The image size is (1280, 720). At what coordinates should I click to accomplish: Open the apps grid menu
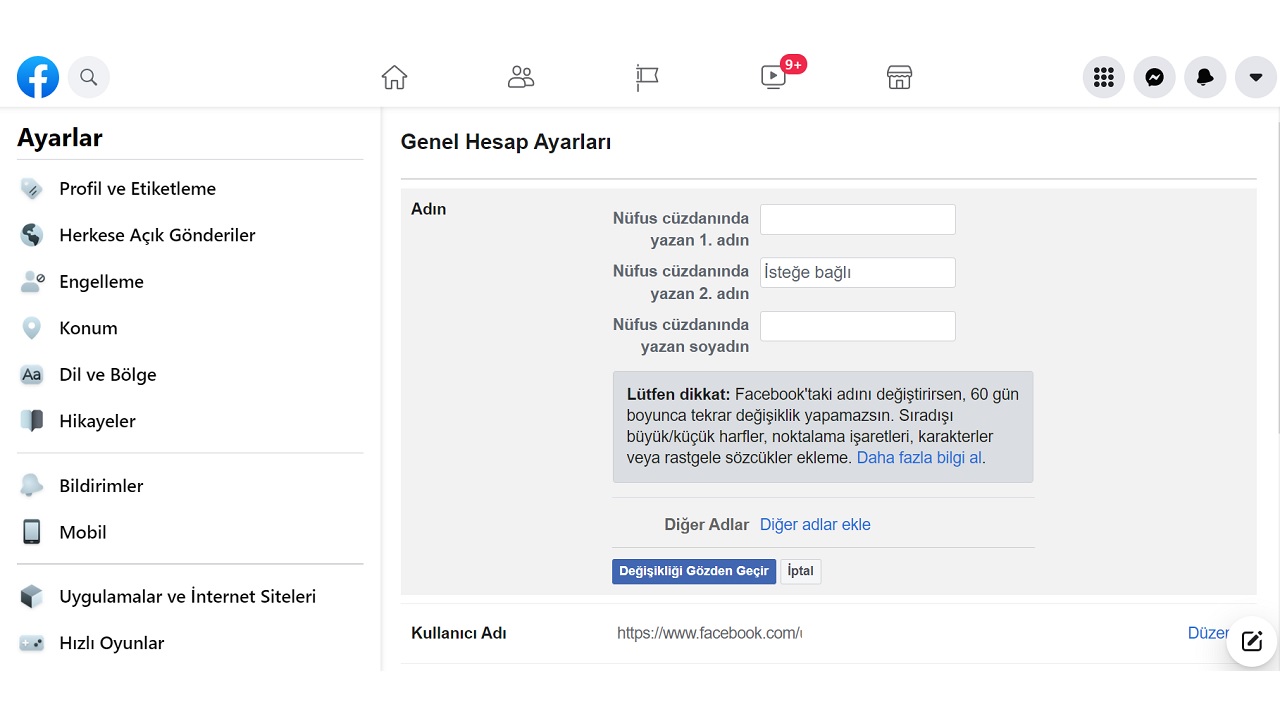[1103, 76]
